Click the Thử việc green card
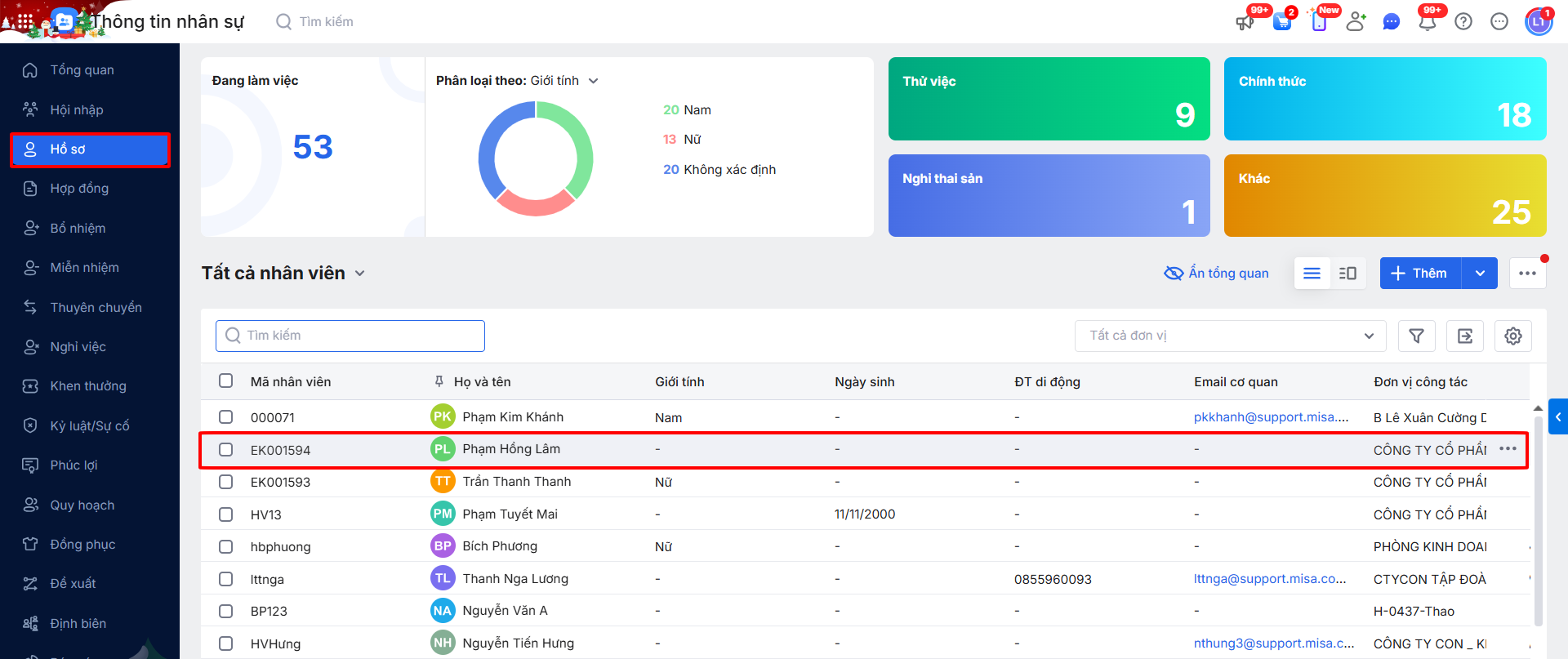Image resolution: width=1568 pixels, height=659 pixels. pos(1049,99)
